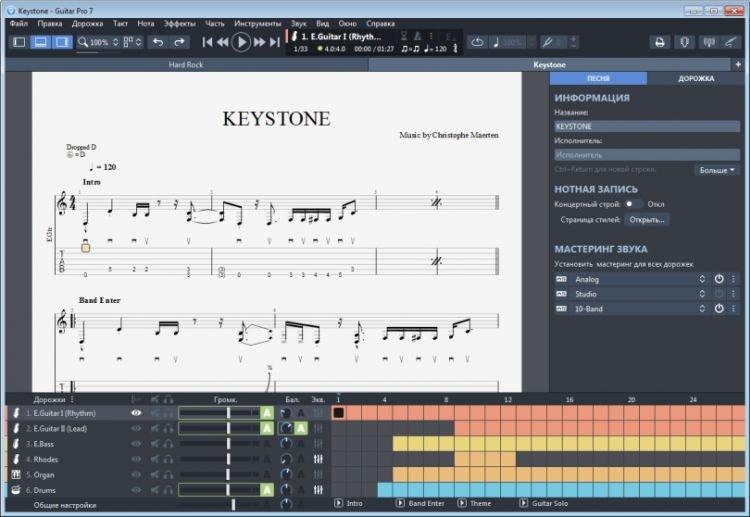Toggle visibility of E.Guitar II (Lead) track
The height and width of the screenshot is (517, 750).
click(x=136, y=428)
